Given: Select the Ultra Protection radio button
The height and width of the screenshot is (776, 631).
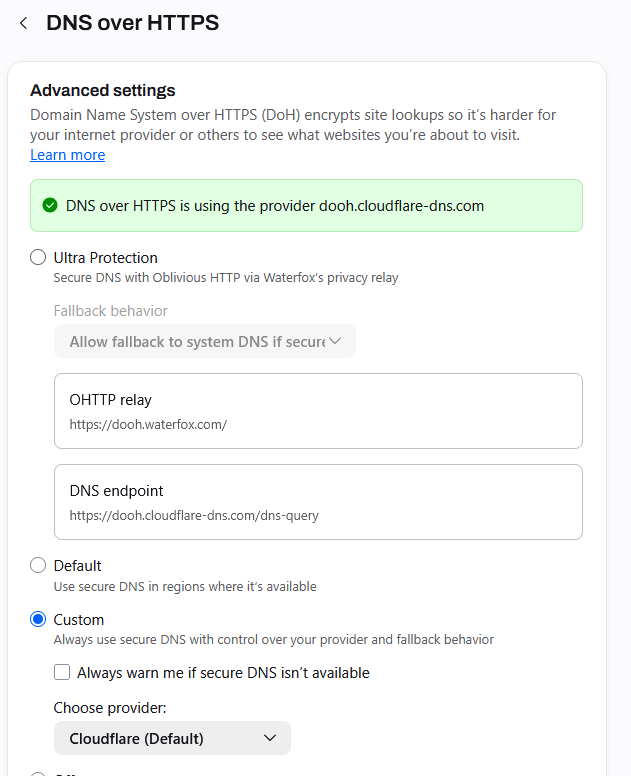Looking at the screenshot, I should (x=38, y=257).
